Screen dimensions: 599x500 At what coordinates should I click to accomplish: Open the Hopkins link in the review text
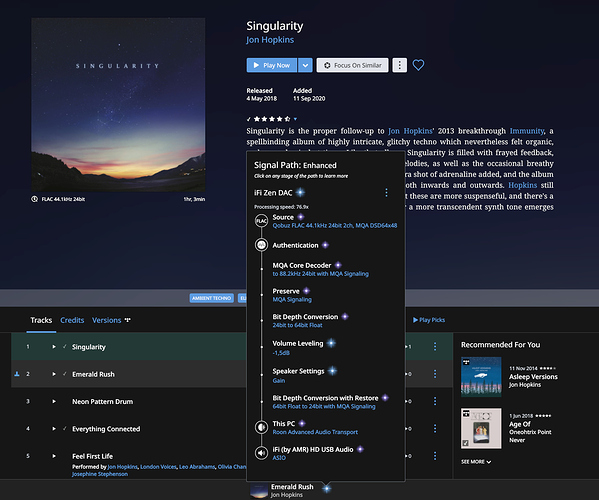click(522, 185)
